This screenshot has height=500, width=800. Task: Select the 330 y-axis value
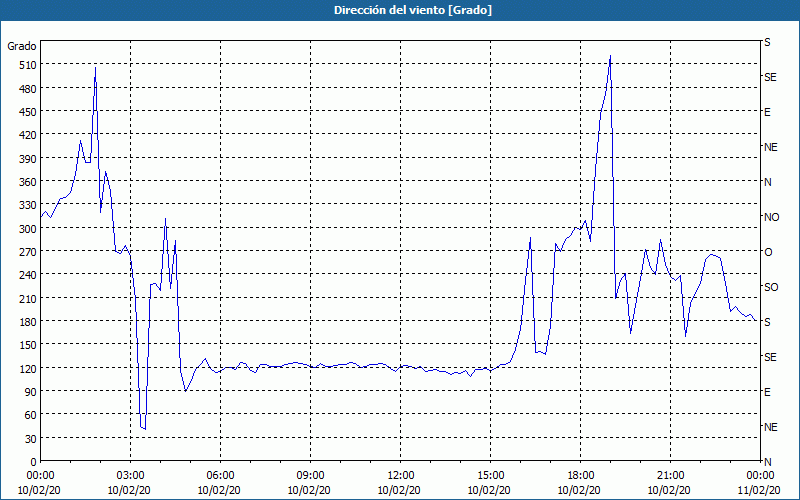[x=28, y=205]
